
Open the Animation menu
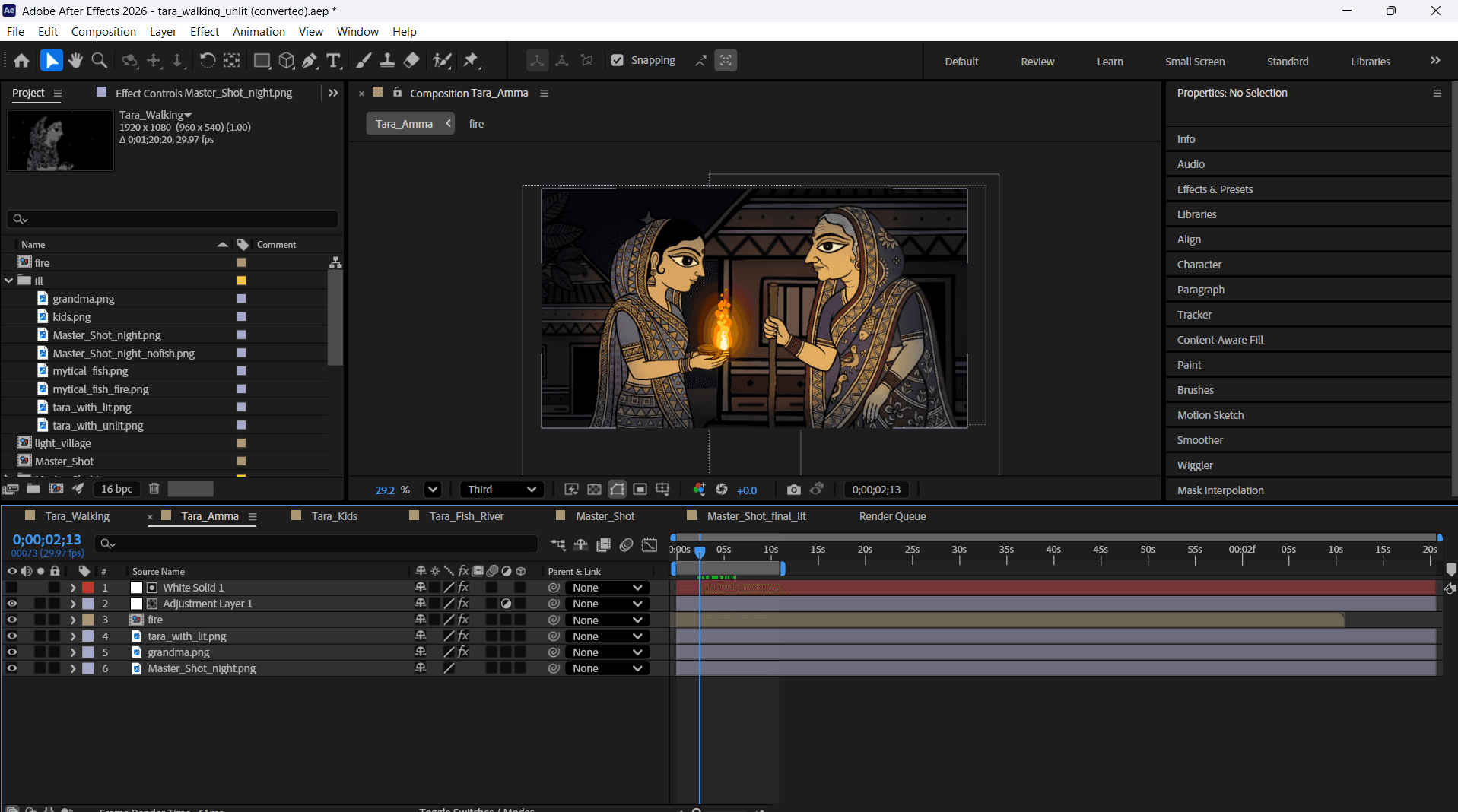pyautogui.click(x=259, y=32)
